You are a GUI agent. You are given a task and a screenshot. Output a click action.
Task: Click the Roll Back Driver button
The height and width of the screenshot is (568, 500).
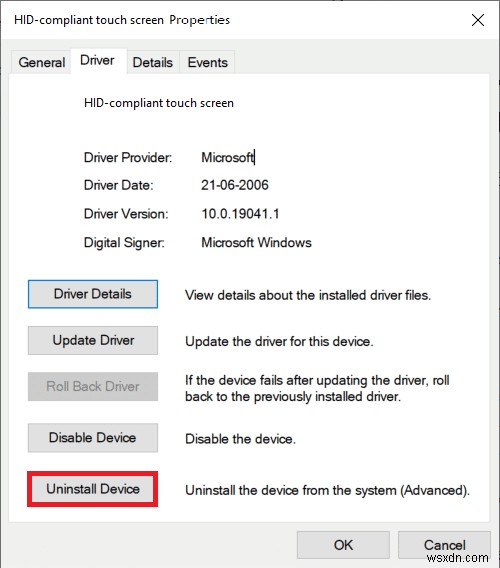tap(93, 386)
